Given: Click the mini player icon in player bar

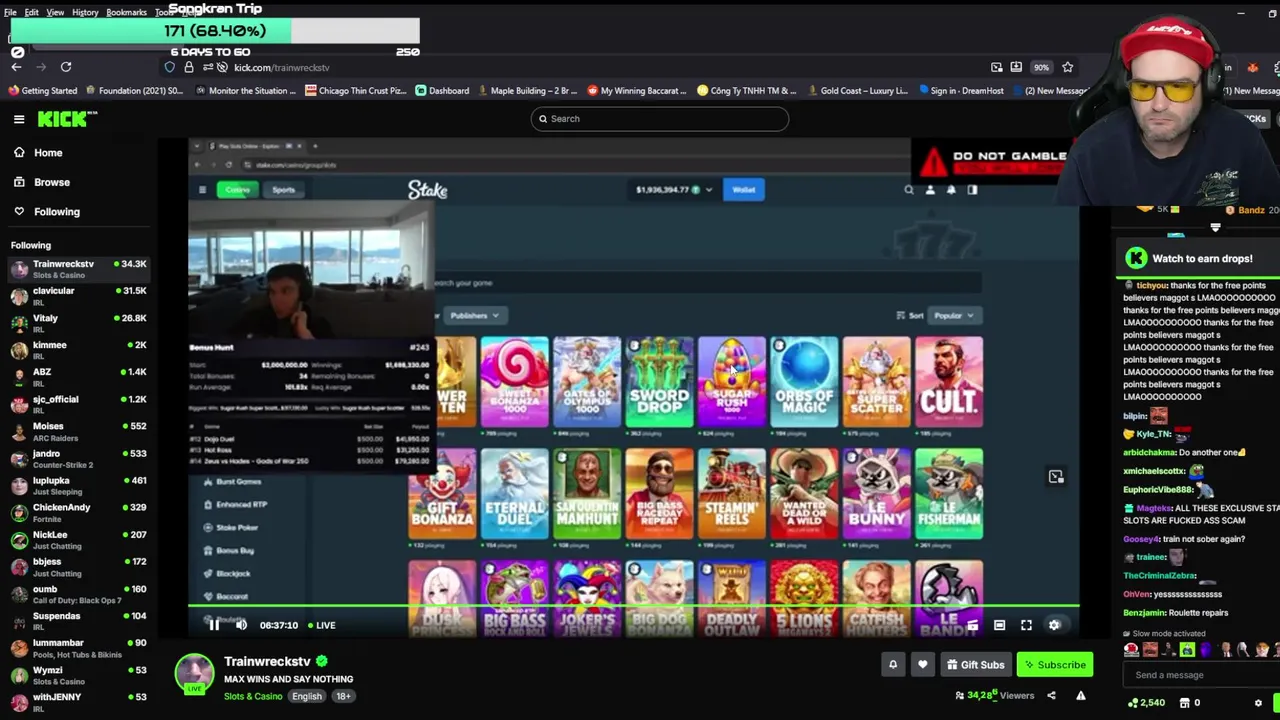Looking at the screenshot, I should click(x=972, y=625).
